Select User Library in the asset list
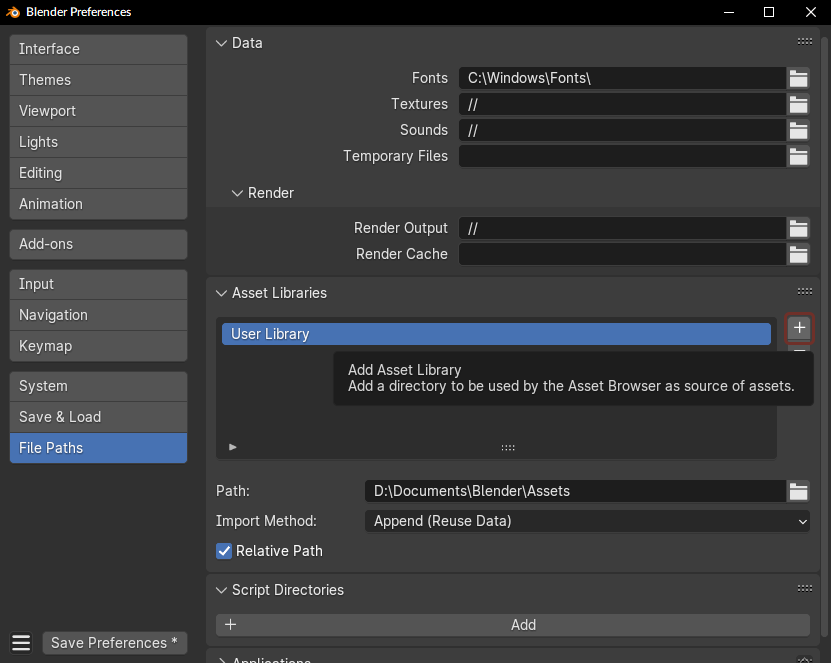Image resolution: width=831 pixels, height=663 pixels. [496, 334]
